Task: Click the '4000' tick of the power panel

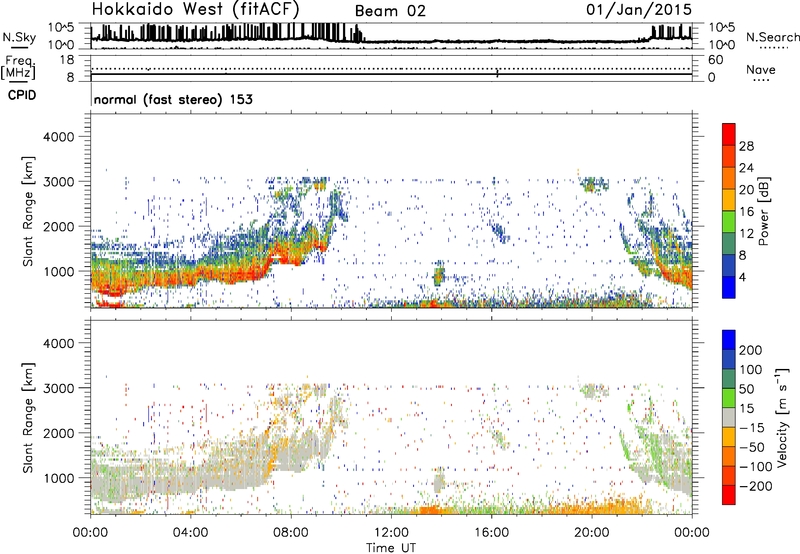Action: (58, 137)
